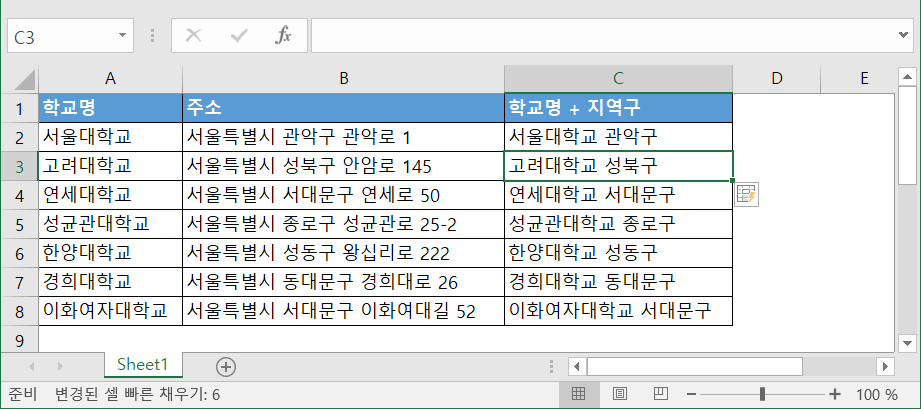Select column A header

pyautogui.click(x=110, y=79)
